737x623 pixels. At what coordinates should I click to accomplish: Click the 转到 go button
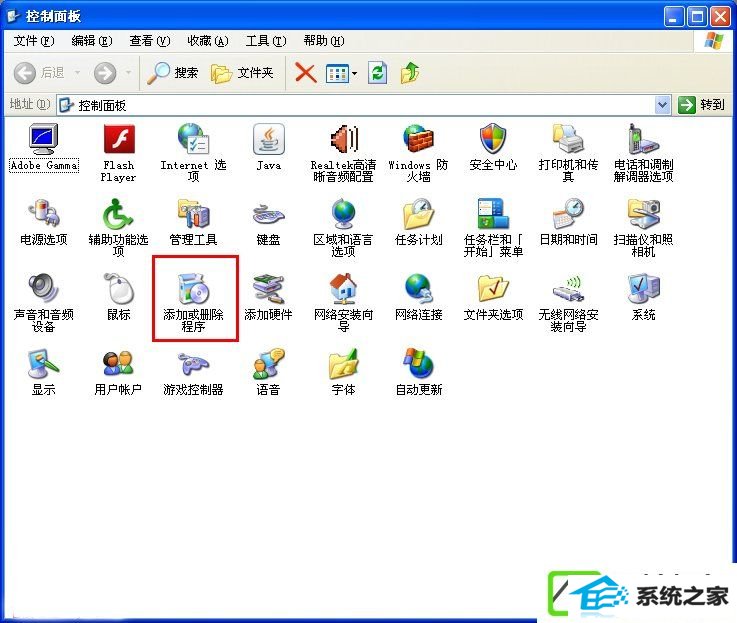[x=701, y=104]
